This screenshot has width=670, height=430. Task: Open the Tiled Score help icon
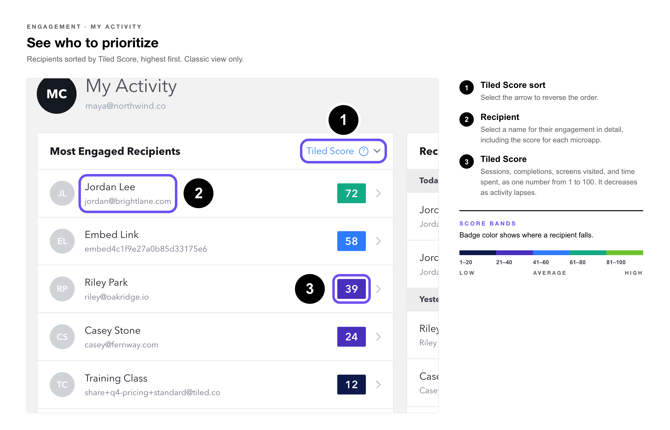point(364,151)
